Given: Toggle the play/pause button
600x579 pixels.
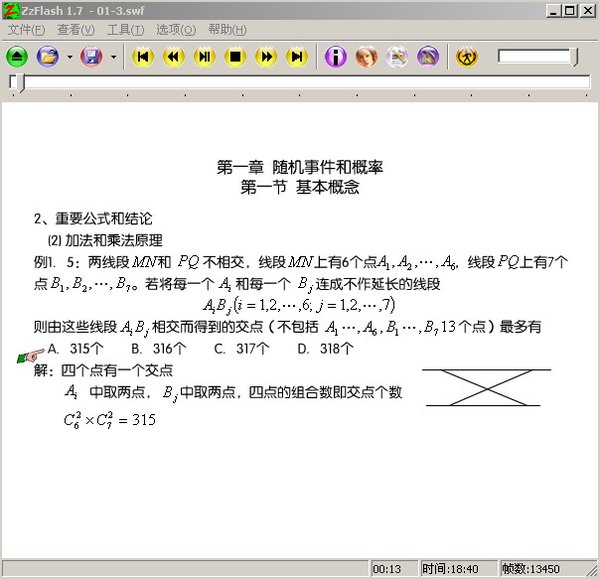Looking at the screenshot, I should [x=204, y=57].
